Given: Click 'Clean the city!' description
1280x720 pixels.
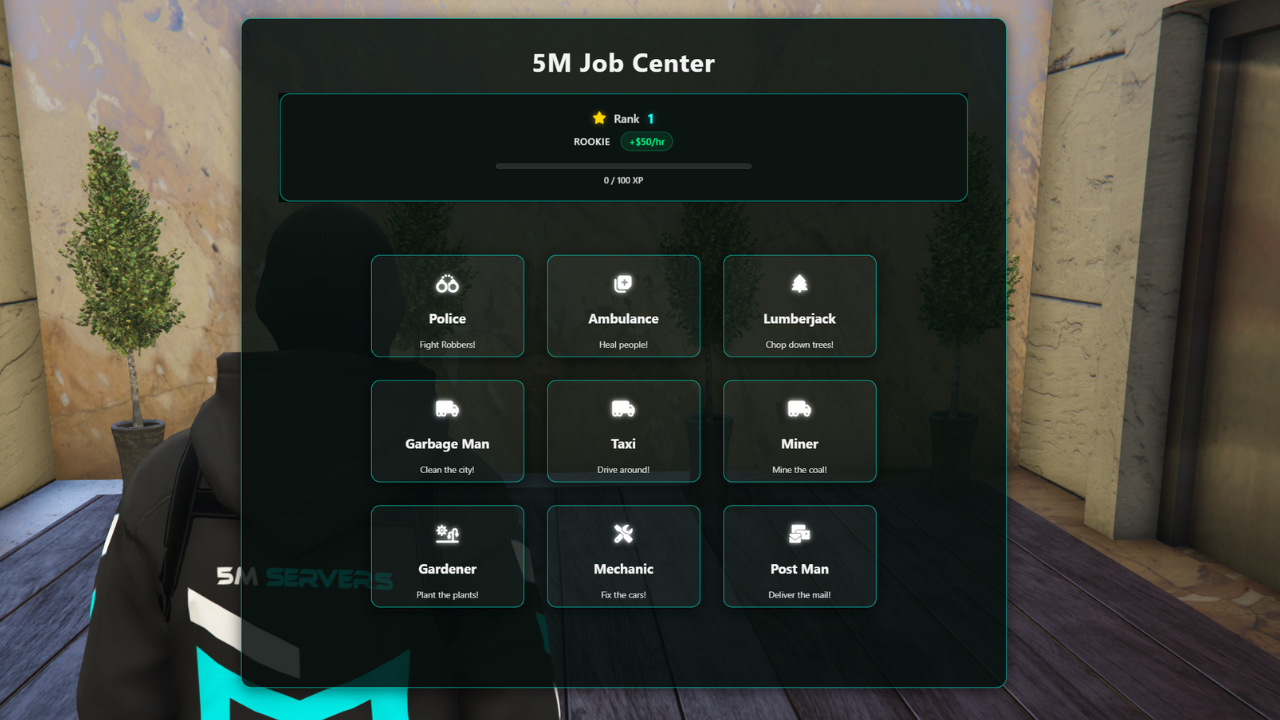Looking at the screenshot, I should coord(447,470).
